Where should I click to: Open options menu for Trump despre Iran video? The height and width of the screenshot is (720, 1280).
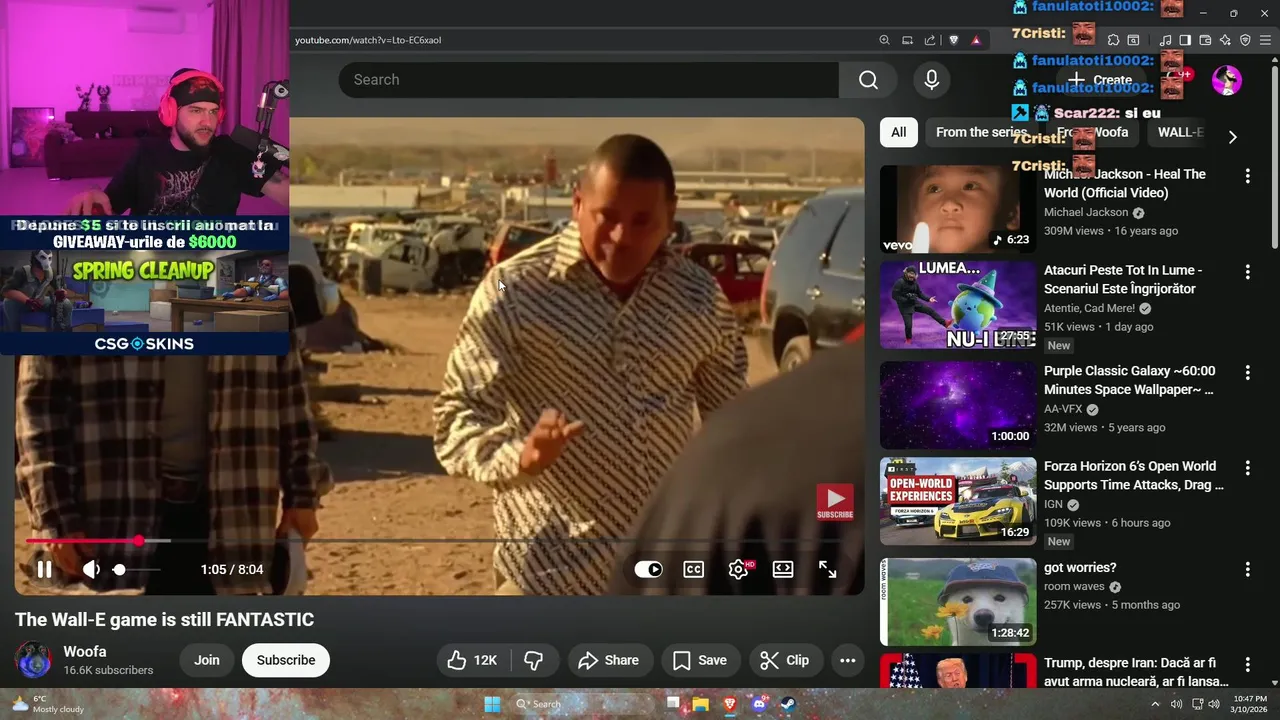[1247, 665]
